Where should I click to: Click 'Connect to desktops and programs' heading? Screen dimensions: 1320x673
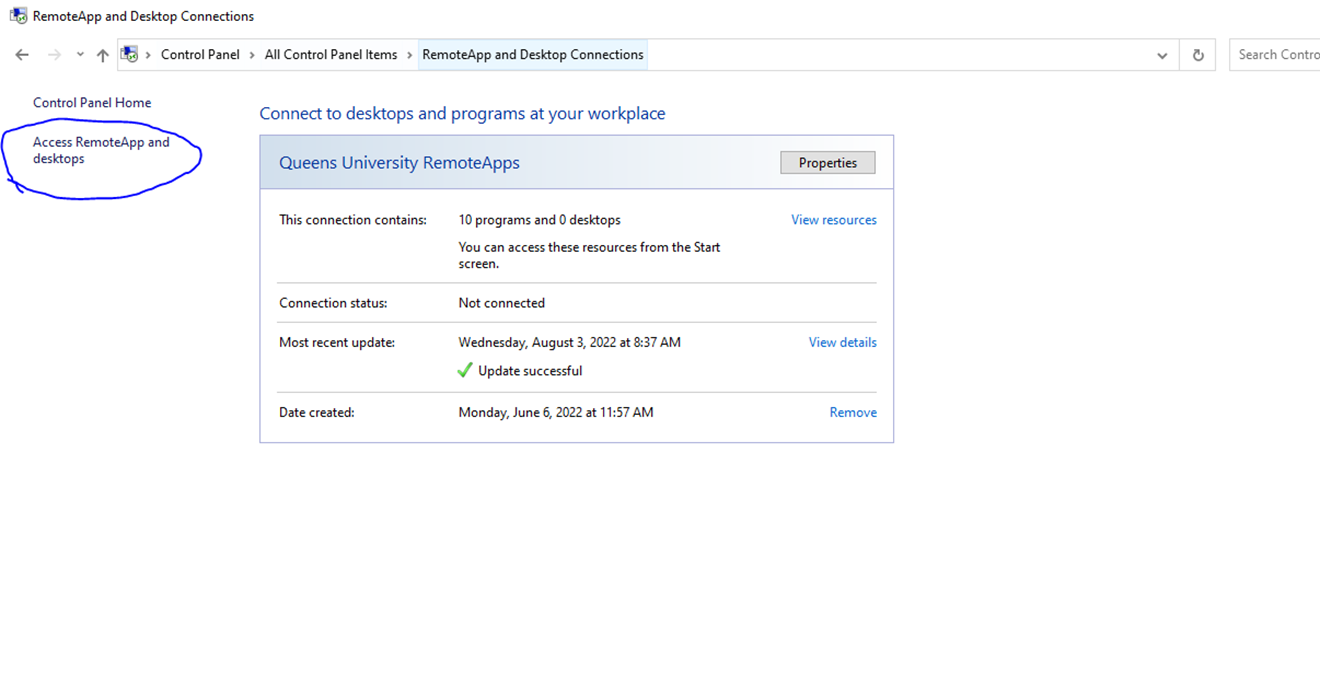pos(462,114)
